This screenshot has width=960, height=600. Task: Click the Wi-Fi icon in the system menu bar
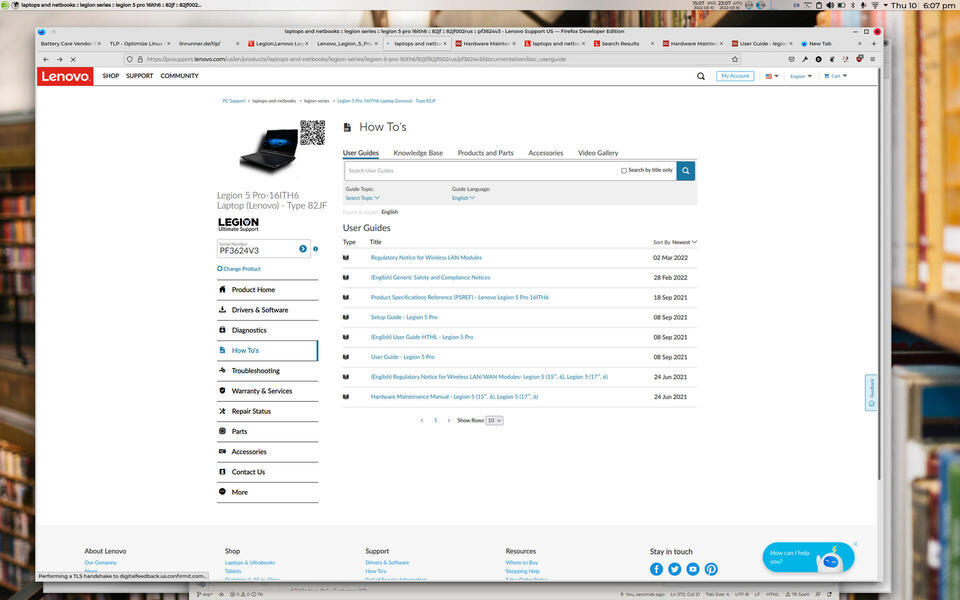875,6
